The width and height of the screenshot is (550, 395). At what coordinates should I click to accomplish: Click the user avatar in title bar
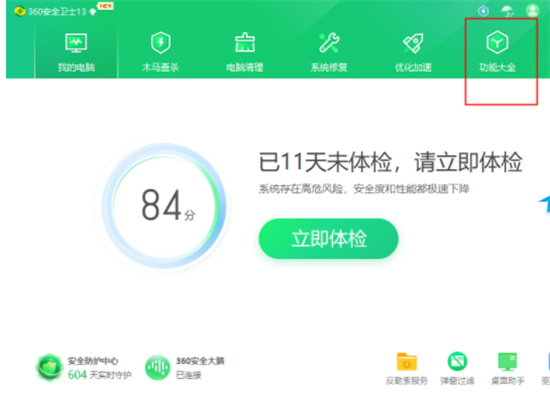point(532,10)
